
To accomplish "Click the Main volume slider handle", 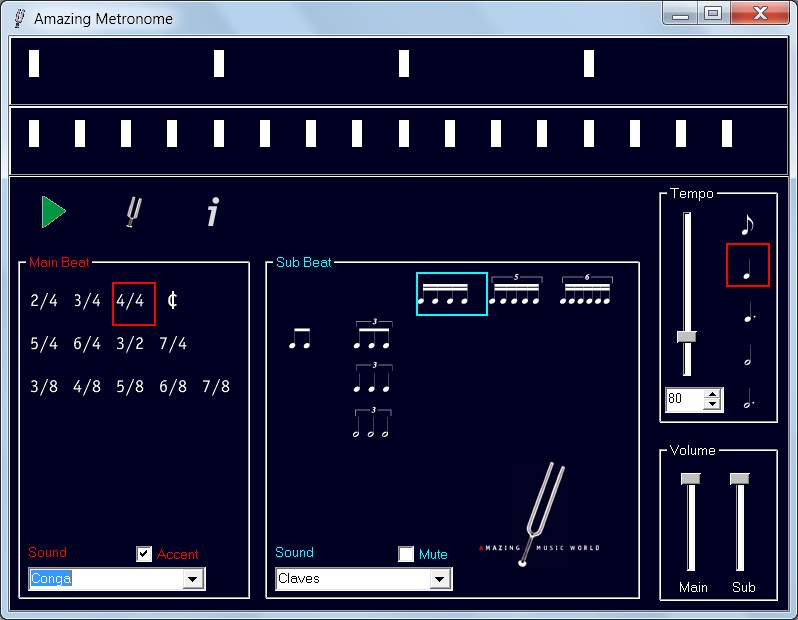I will (x=691, y=480).
